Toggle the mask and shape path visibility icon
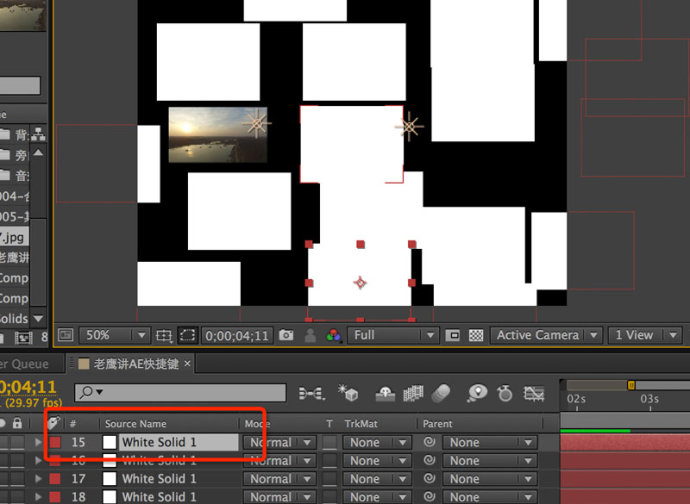 point(187,335)
